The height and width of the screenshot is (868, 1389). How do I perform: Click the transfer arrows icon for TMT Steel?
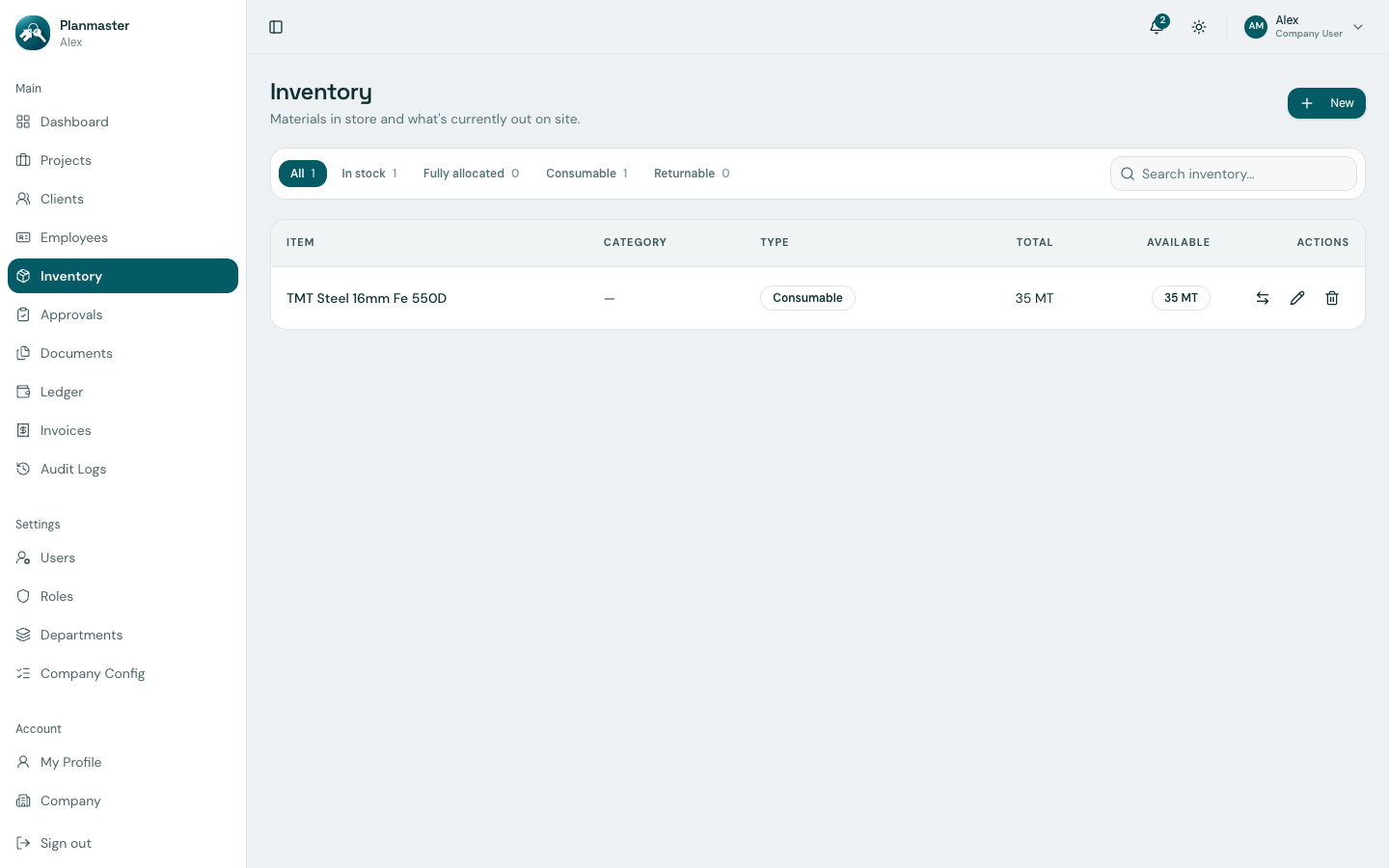pos(1263,298)
